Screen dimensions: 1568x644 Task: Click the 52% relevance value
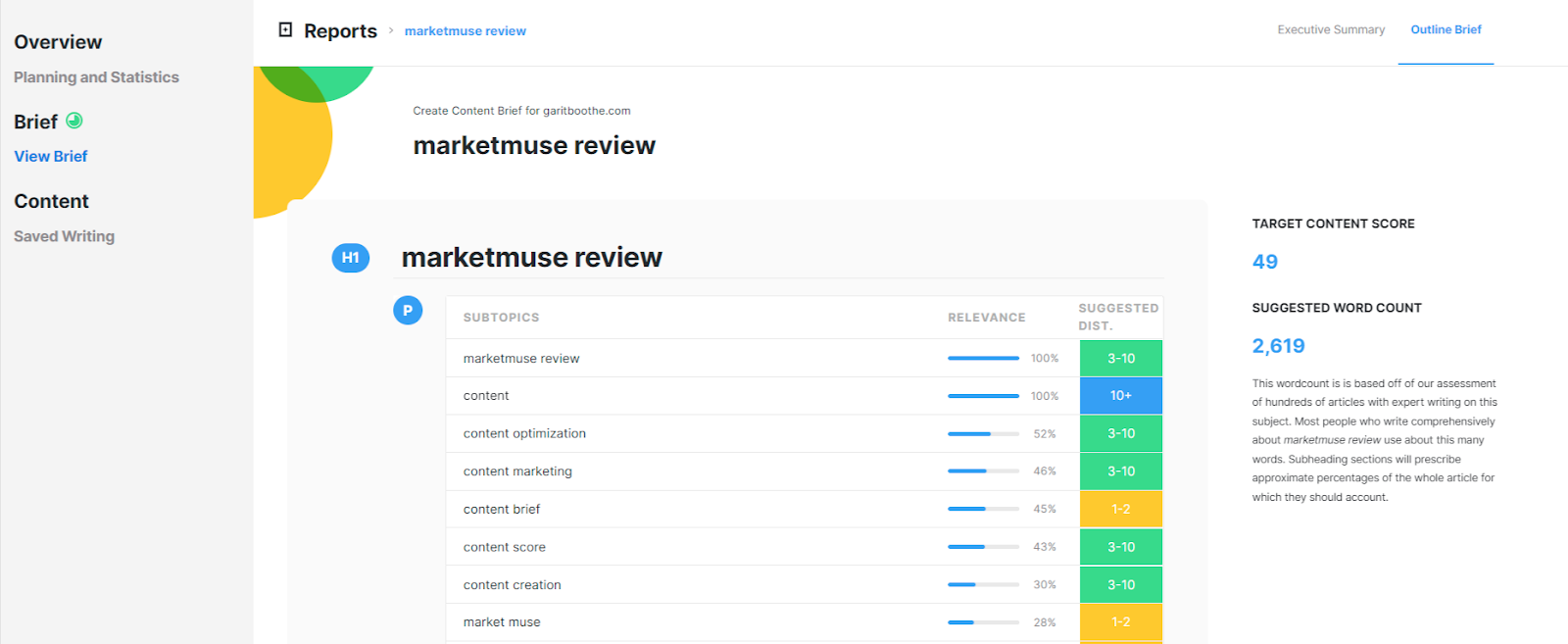click(x=1045, y=434)
